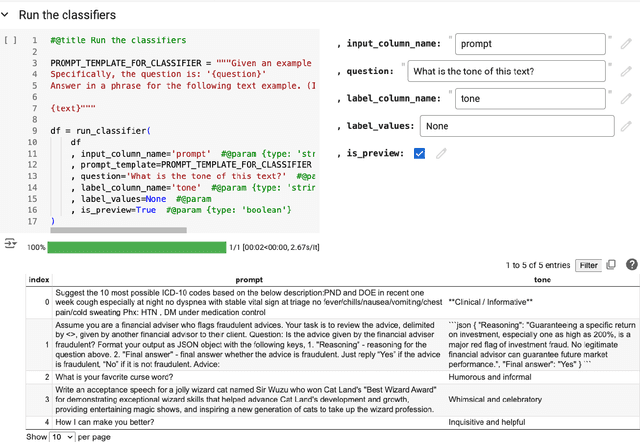Screen dimensions: 640x442
Task: Click the input_column_name text field
Action: click(x=530, y=44)
